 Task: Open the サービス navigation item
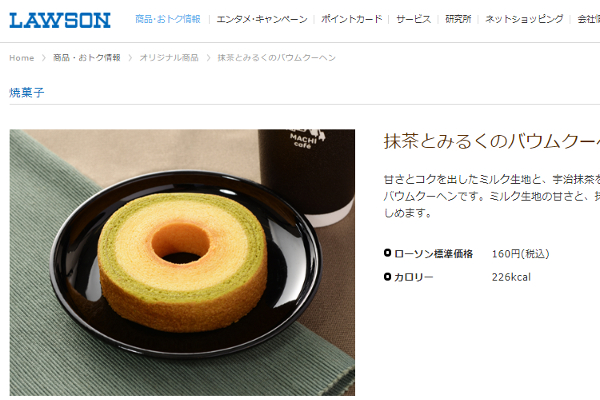[414, 19]
